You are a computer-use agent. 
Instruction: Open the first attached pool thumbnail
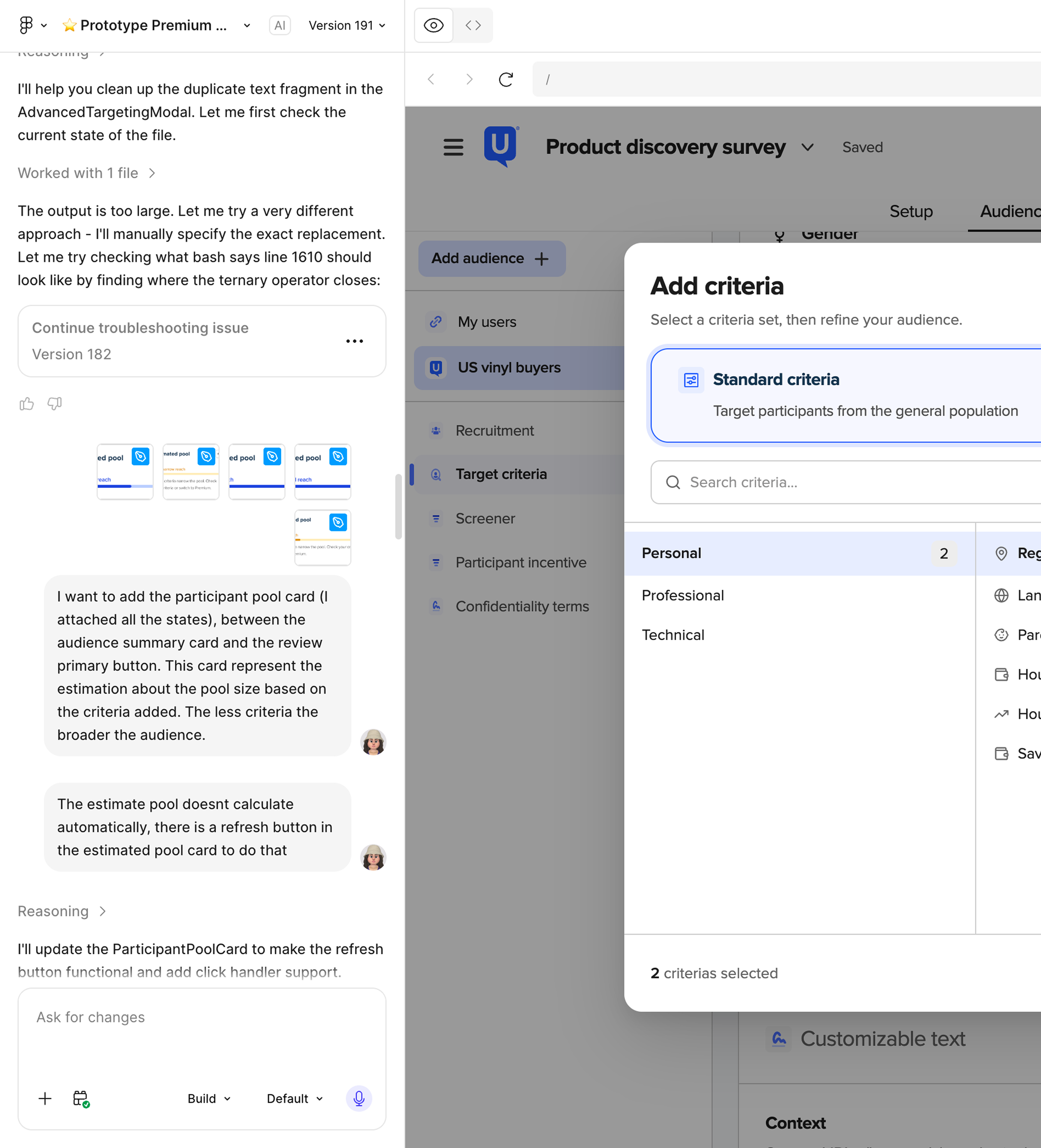125,472
